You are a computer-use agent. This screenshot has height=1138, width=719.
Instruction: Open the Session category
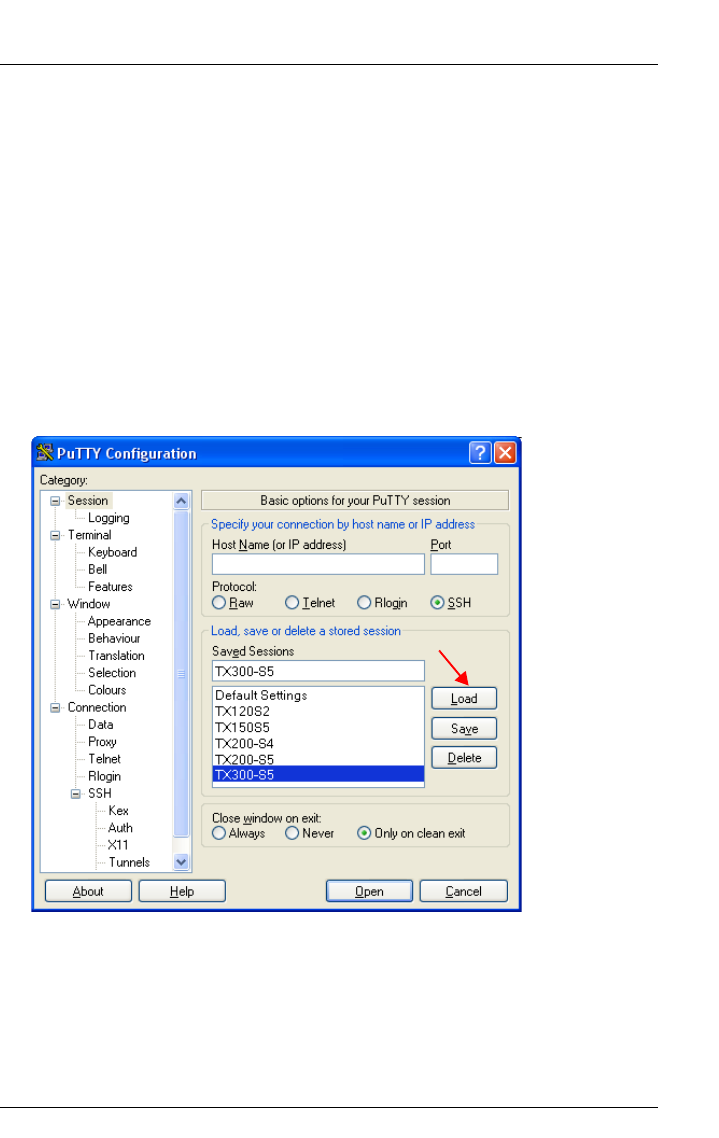click(88, 501)
